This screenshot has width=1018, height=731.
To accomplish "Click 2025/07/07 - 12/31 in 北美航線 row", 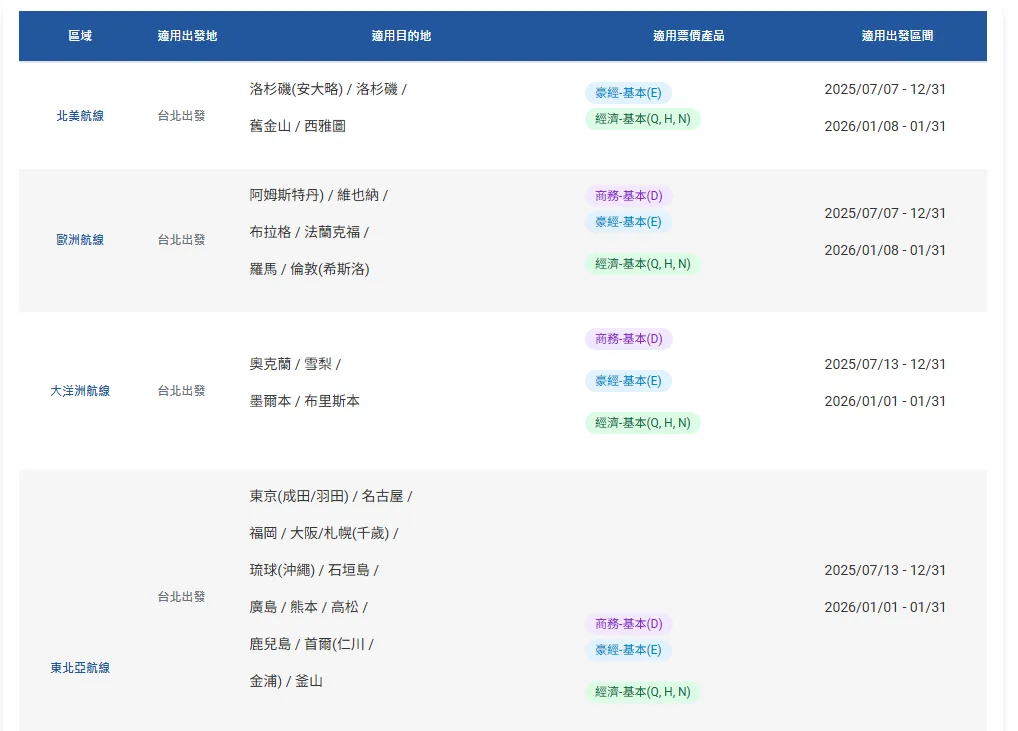I will pyautogui.click(x=885, y=89).
